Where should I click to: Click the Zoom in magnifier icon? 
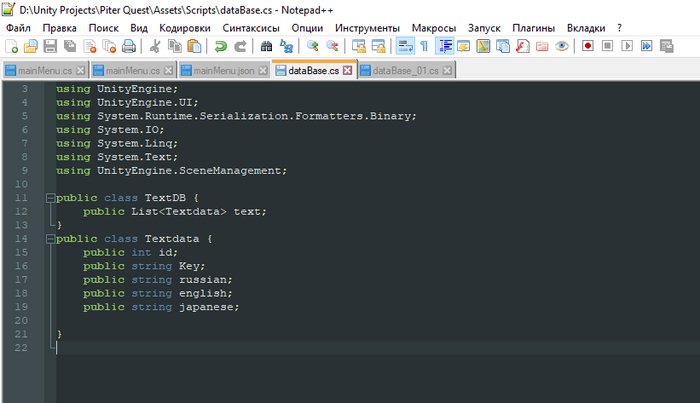pos(313,46)
